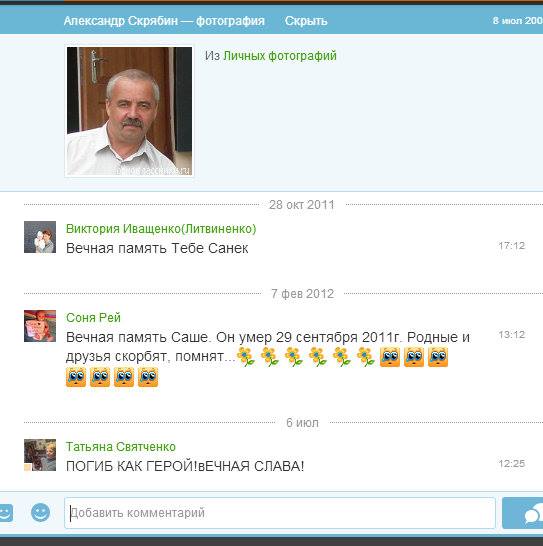This screenshot has width=543, height=546.
Task: Open Соня Рей's avatar picture
Action: pyautogui.click(x=40, y=326)
